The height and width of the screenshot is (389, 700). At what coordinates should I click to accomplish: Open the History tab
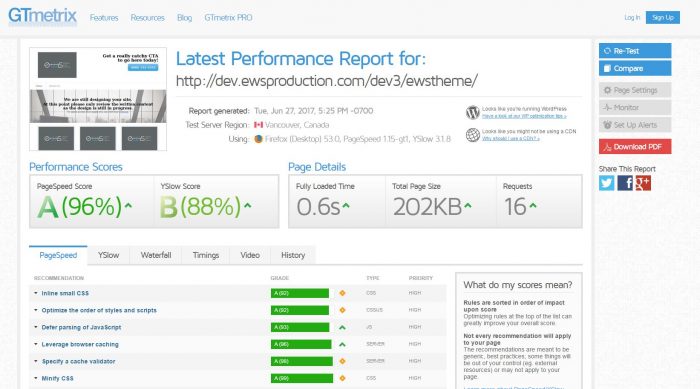[293, 255]
